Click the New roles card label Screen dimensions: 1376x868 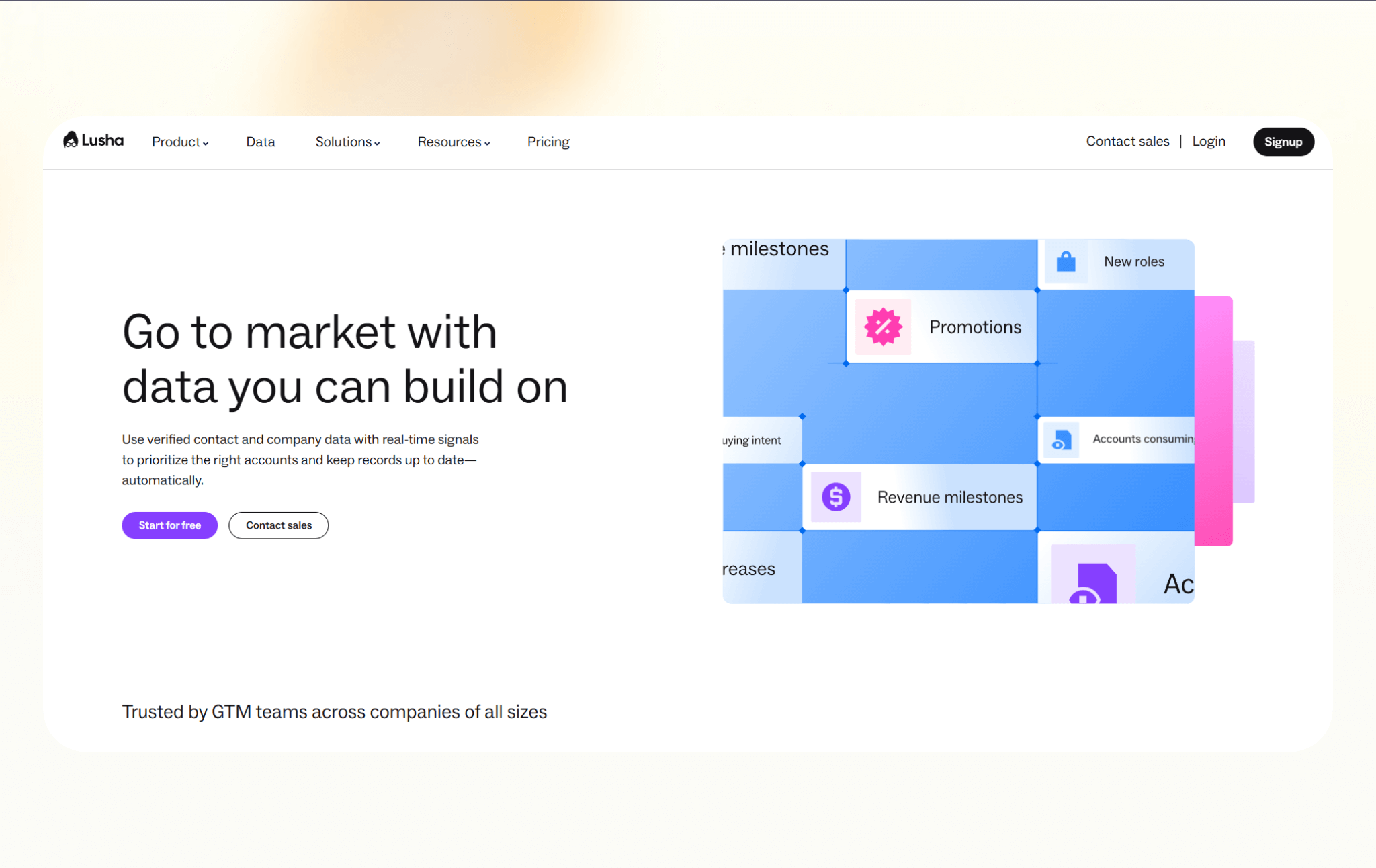pos(1133,261)
